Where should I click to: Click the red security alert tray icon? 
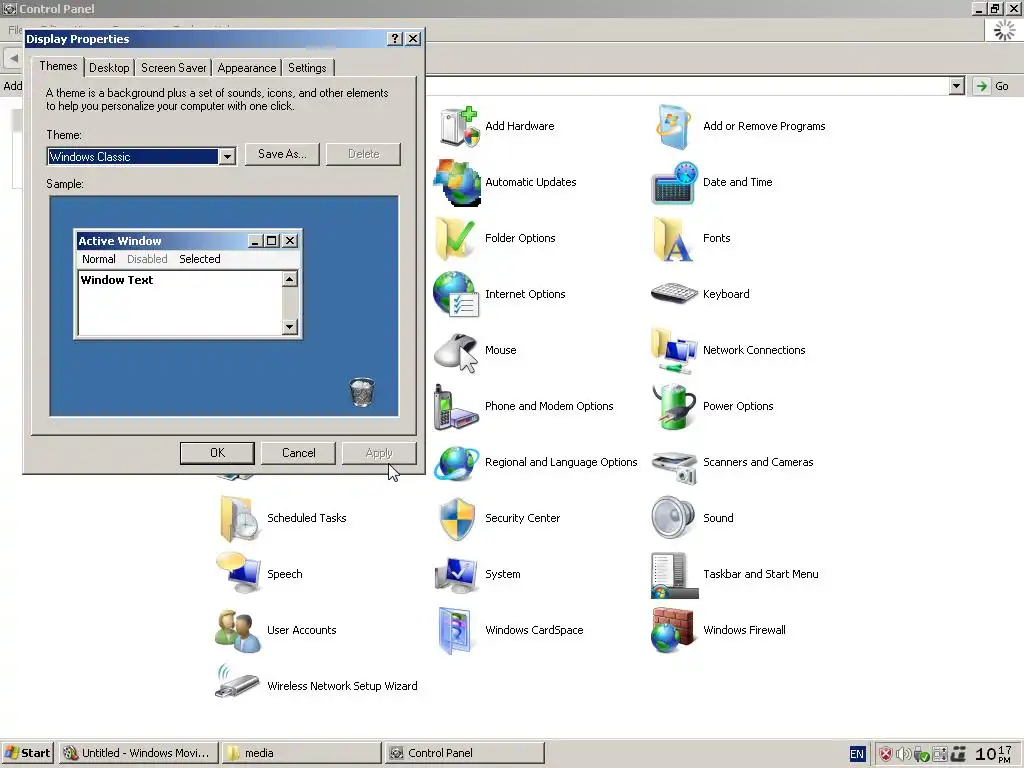tap(886, 754)
